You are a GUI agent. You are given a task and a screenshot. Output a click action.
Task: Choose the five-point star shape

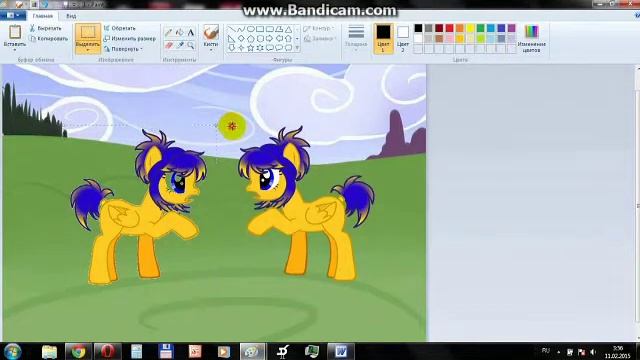pos(250,48)
